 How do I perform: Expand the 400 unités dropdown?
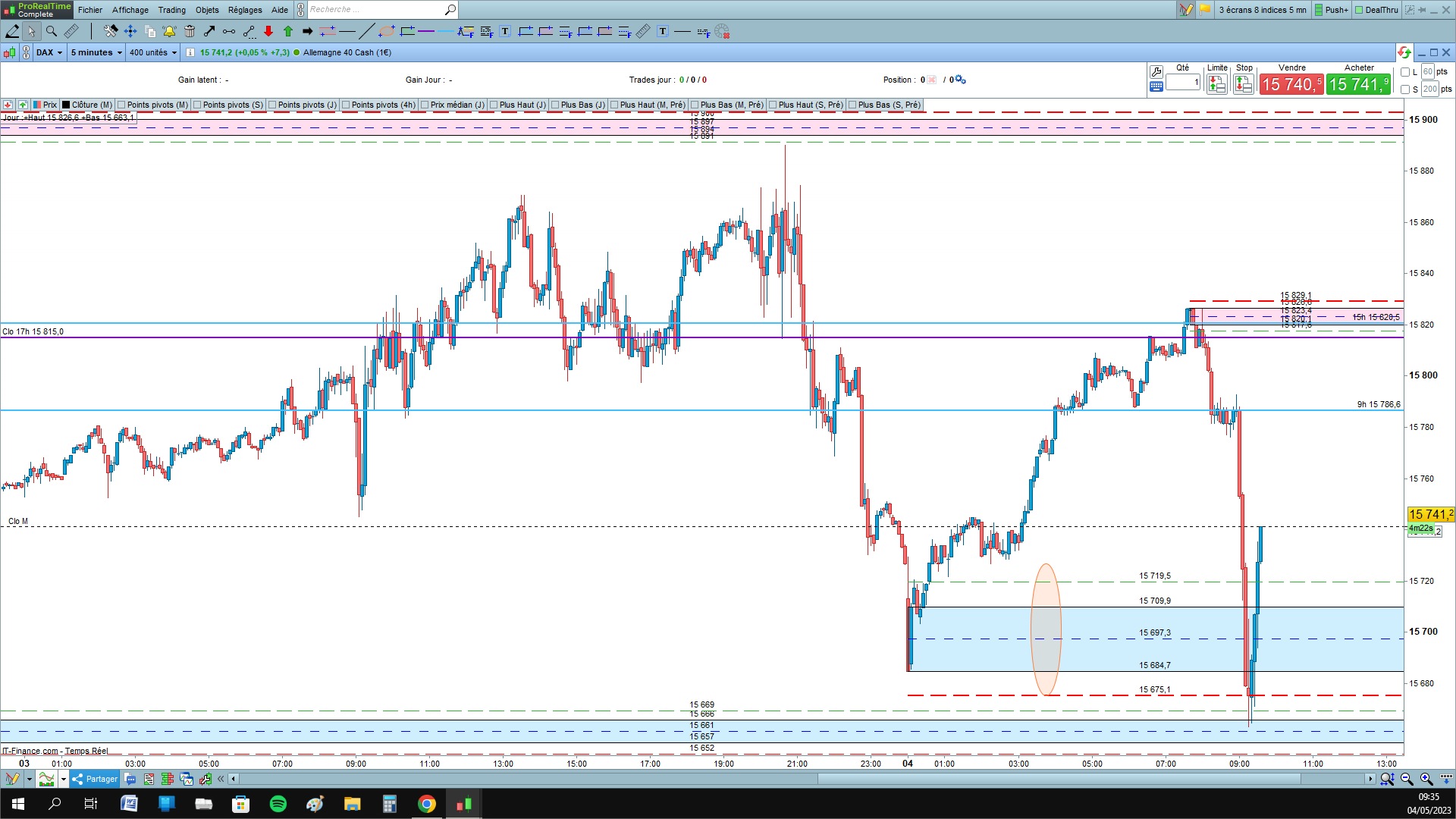(152, 52)
